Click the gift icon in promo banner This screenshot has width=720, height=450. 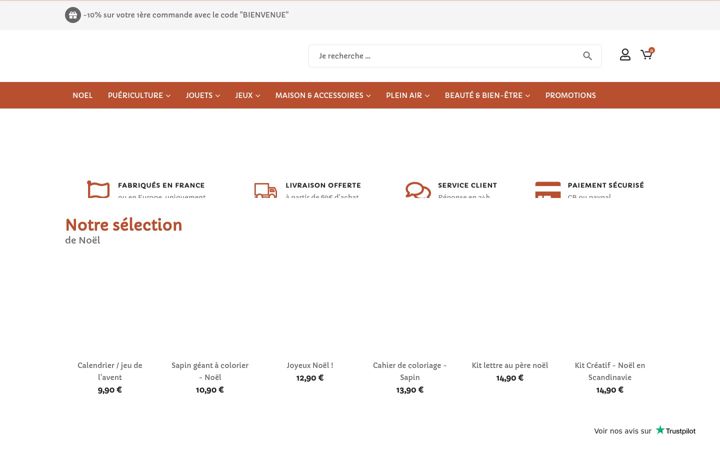pyautogui.click(x=73, y=15)
